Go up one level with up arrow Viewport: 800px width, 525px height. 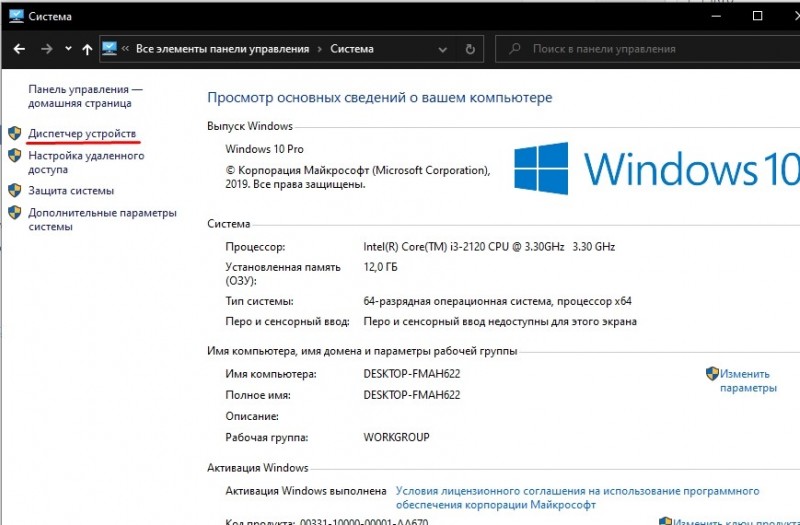point(87,49)
